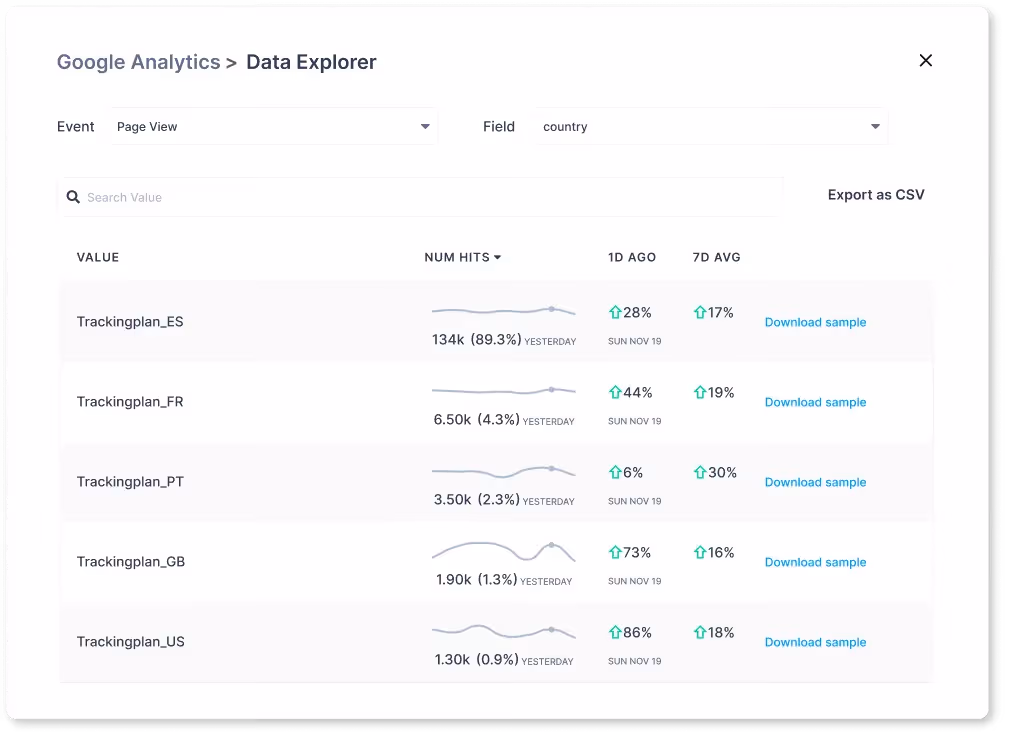Download sample for Trackingplan_FR

click(815, 402)
